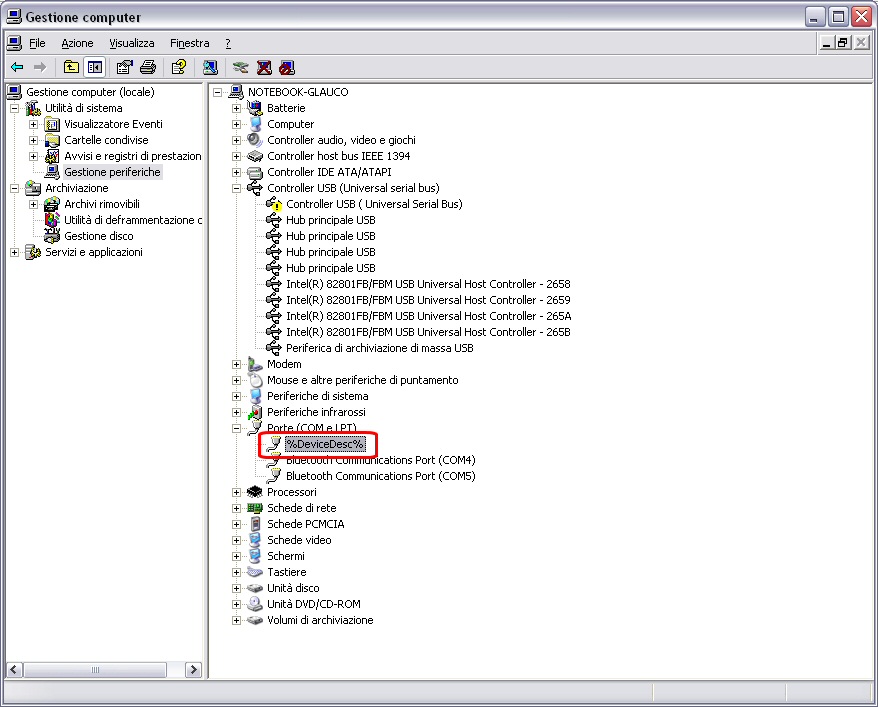
Task: Restore the inner MMC child window
Action: (843, 43)
